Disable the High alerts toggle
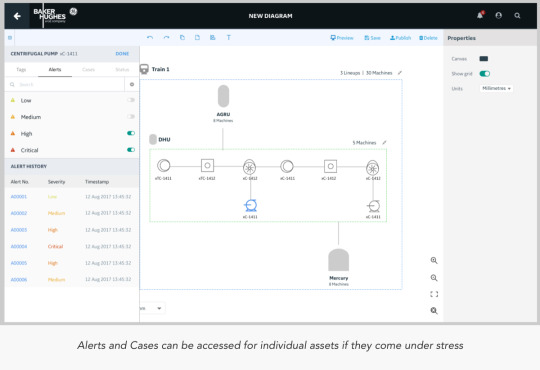 pyautogui.click(x=131, y=133)
